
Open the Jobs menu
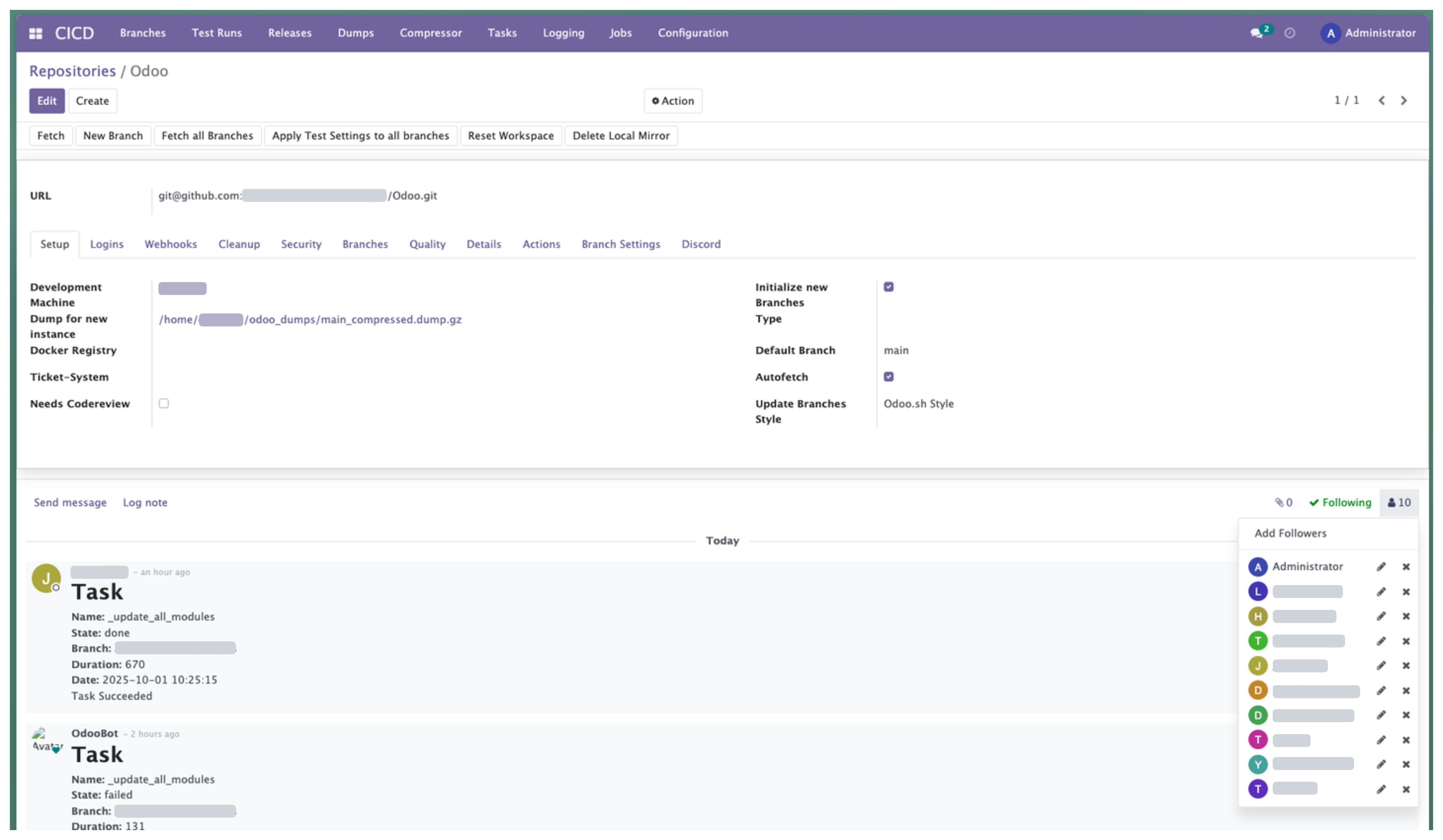[620, 33]
